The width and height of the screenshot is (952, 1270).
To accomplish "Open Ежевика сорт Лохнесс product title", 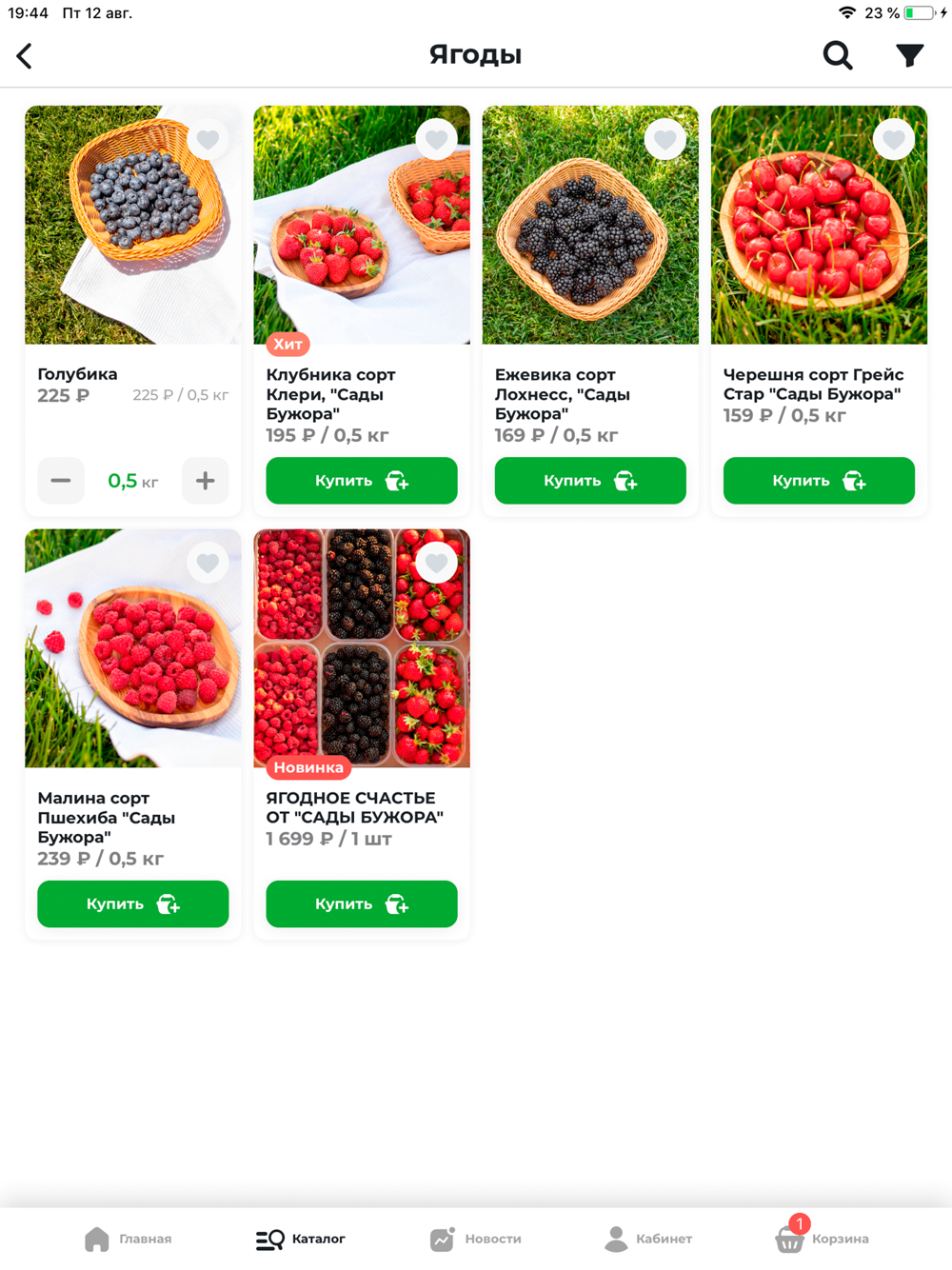I will click(562, 394).
